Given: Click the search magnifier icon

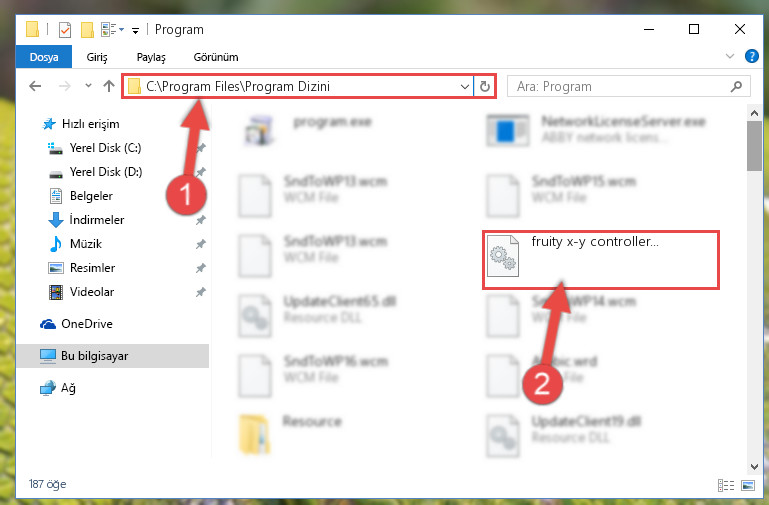Looking at the screenshot, I should 736,87.
